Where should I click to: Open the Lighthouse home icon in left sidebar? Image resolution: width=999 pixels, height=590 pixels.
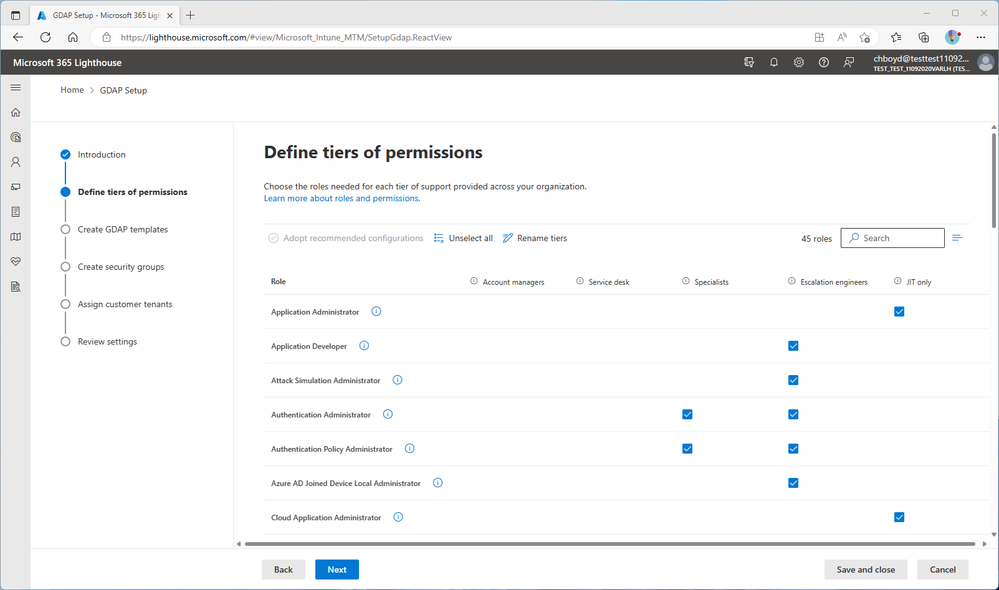click(16, 112)
